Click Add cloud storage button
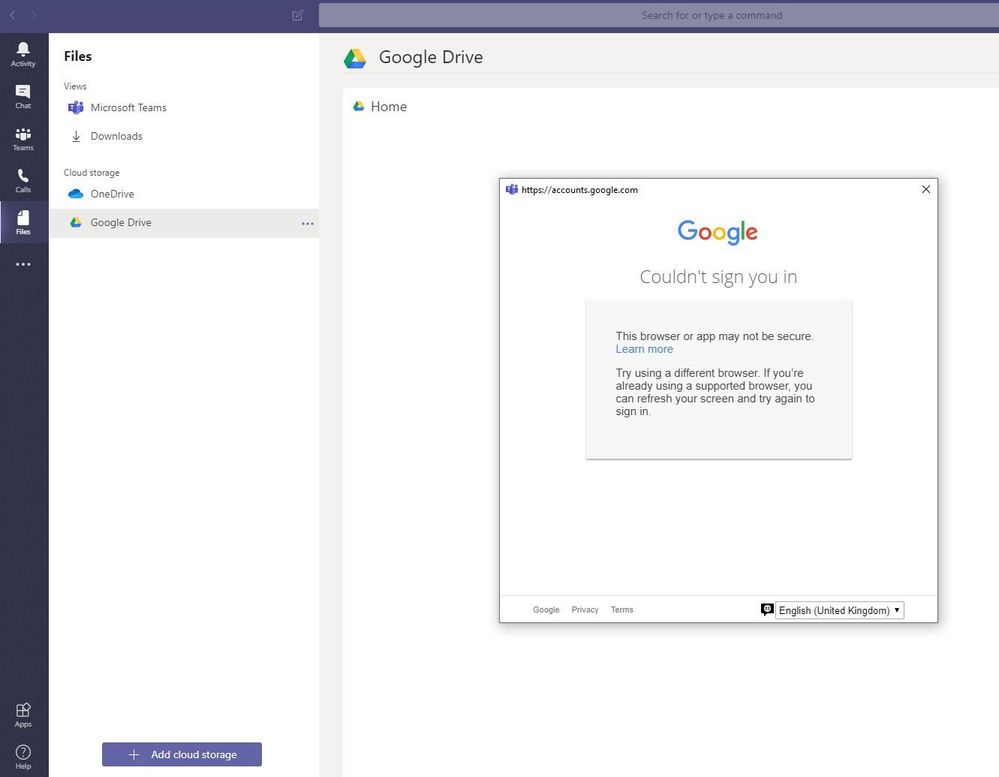 [182, 754]
